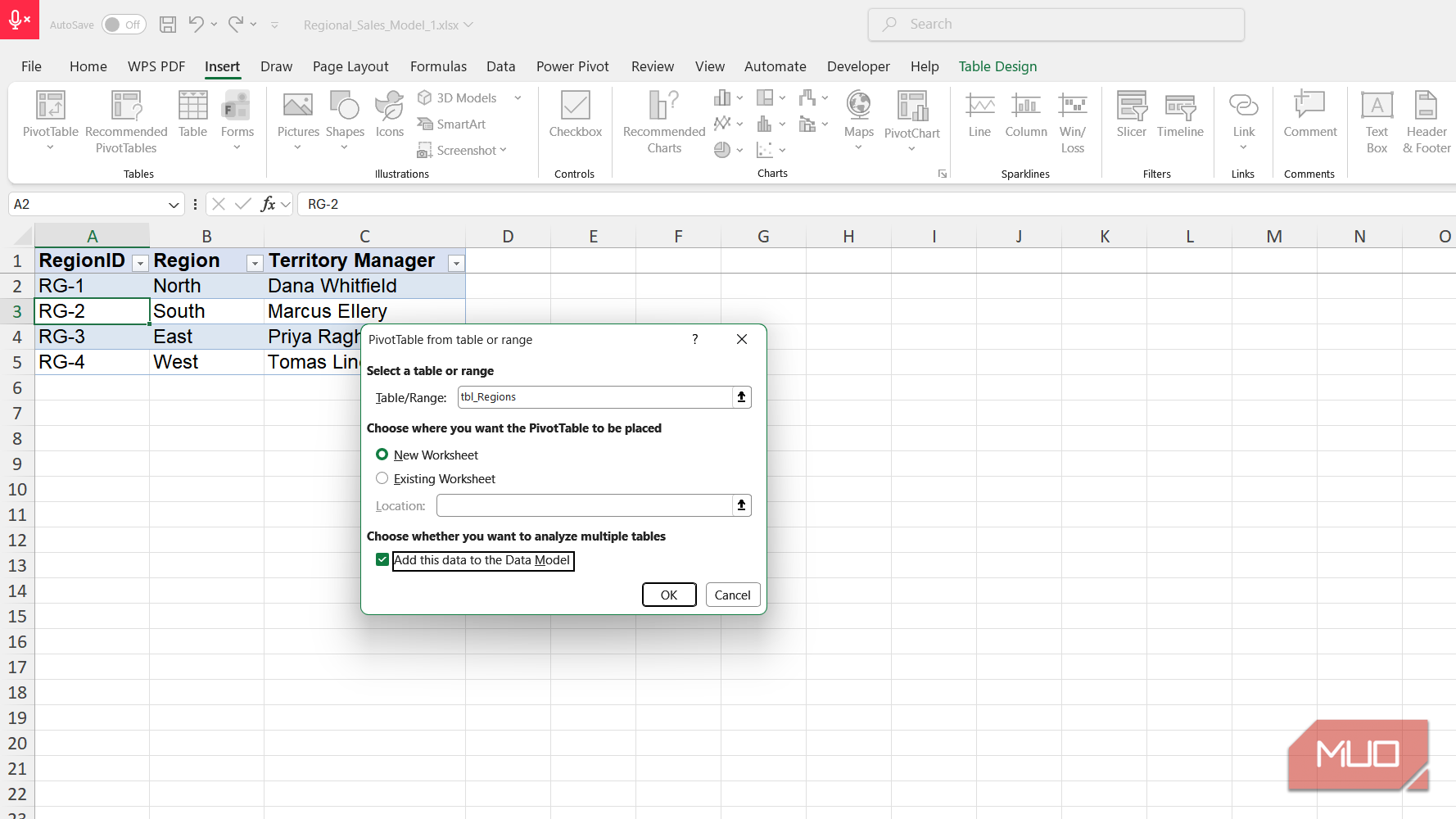Insert Icons from Illustrations group
1456x819 pixels.
(x=389, y=115)
